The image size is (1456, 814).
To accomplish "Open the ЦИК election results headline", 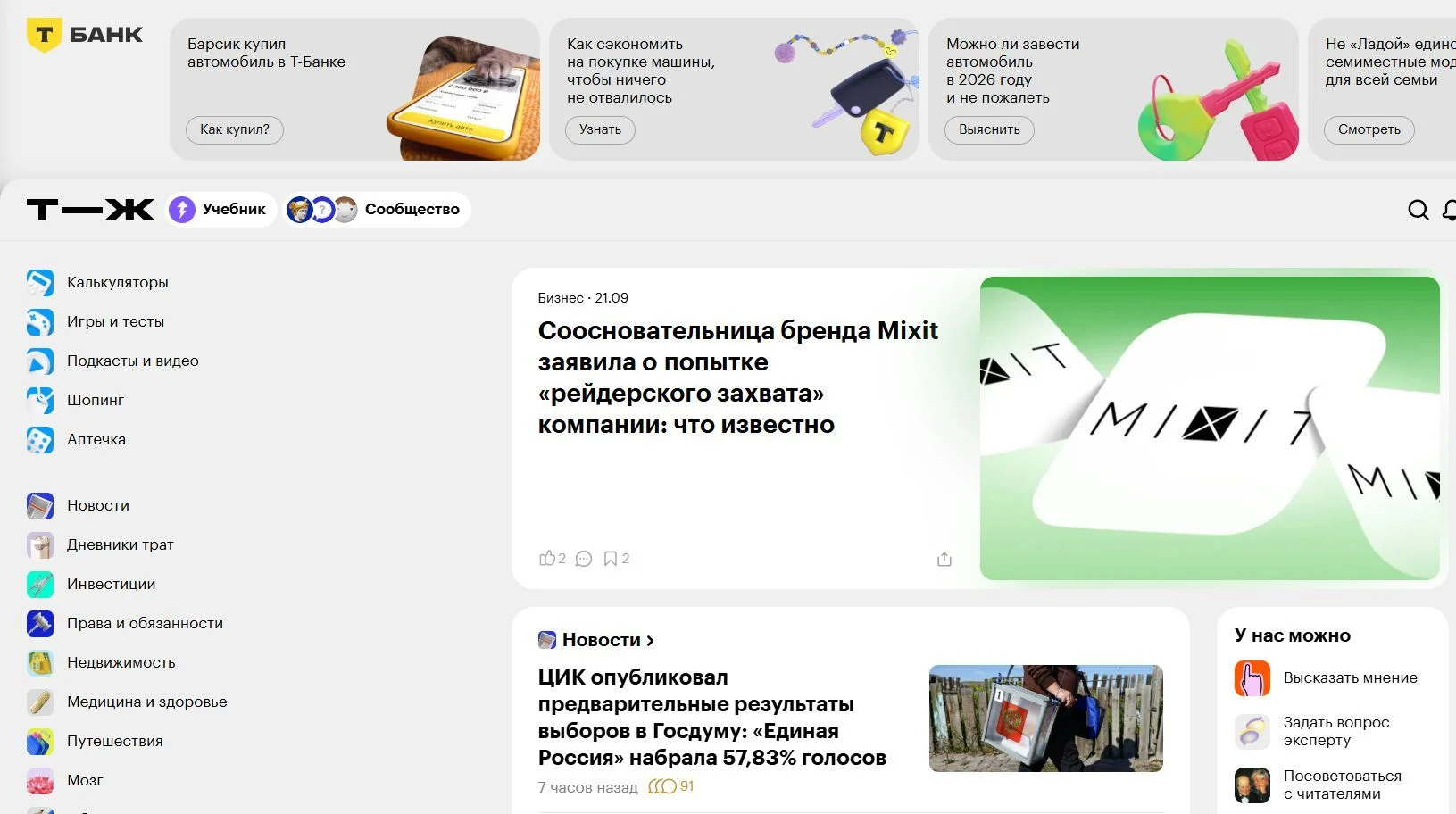I will (x=711, y=718).
